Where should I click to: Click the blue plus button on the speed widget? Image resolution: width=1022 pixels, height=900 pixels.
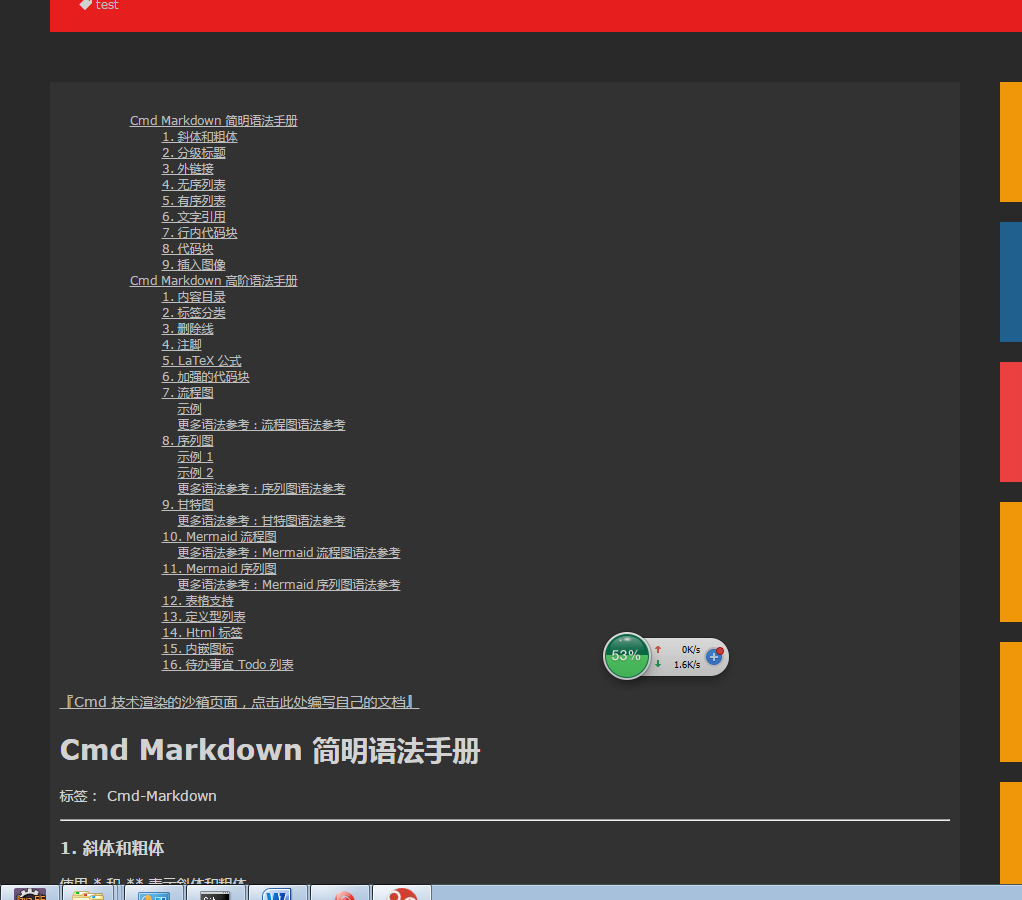[714, 657]
